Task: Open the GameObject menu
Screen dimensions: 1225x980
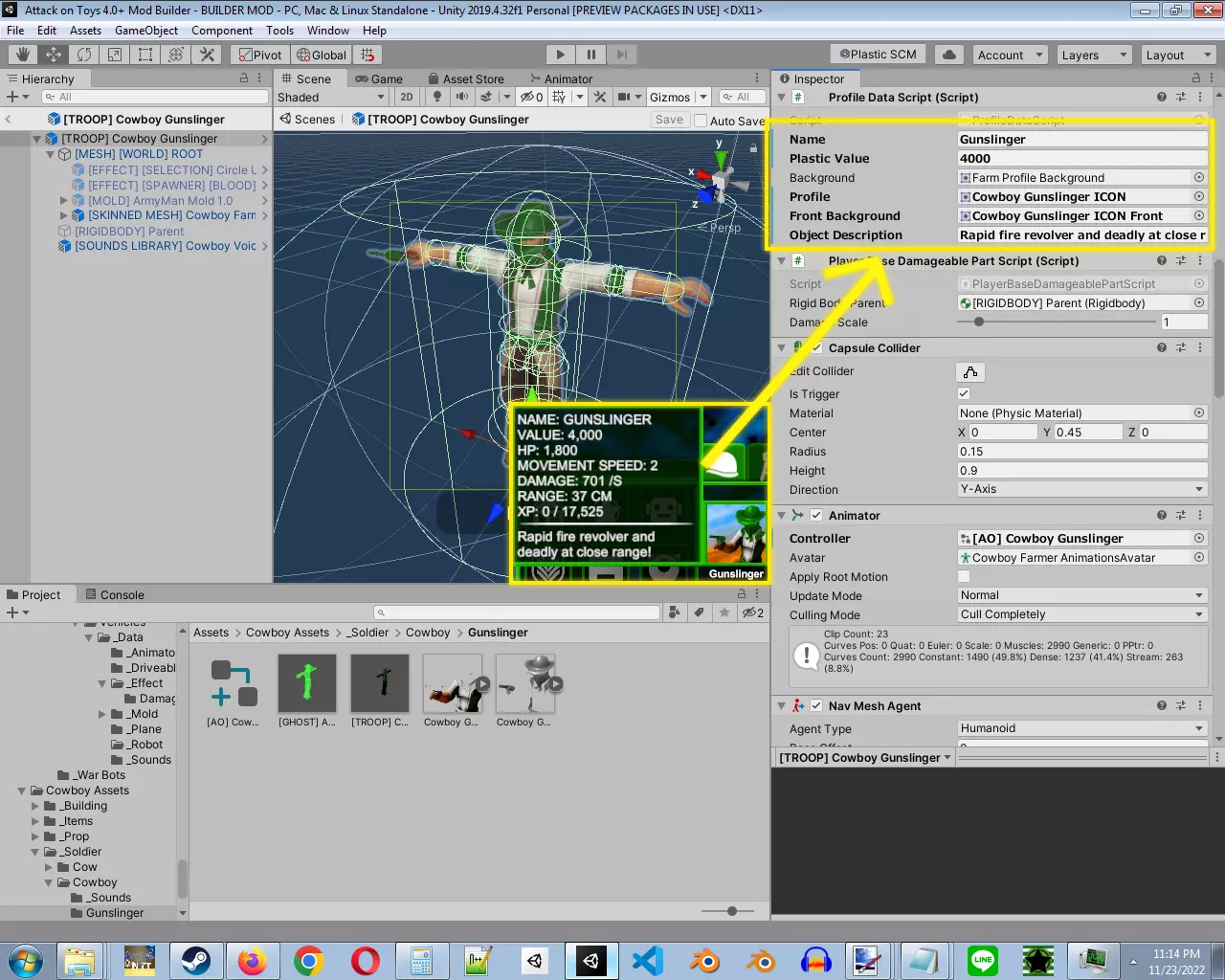Action: (145, 31)
